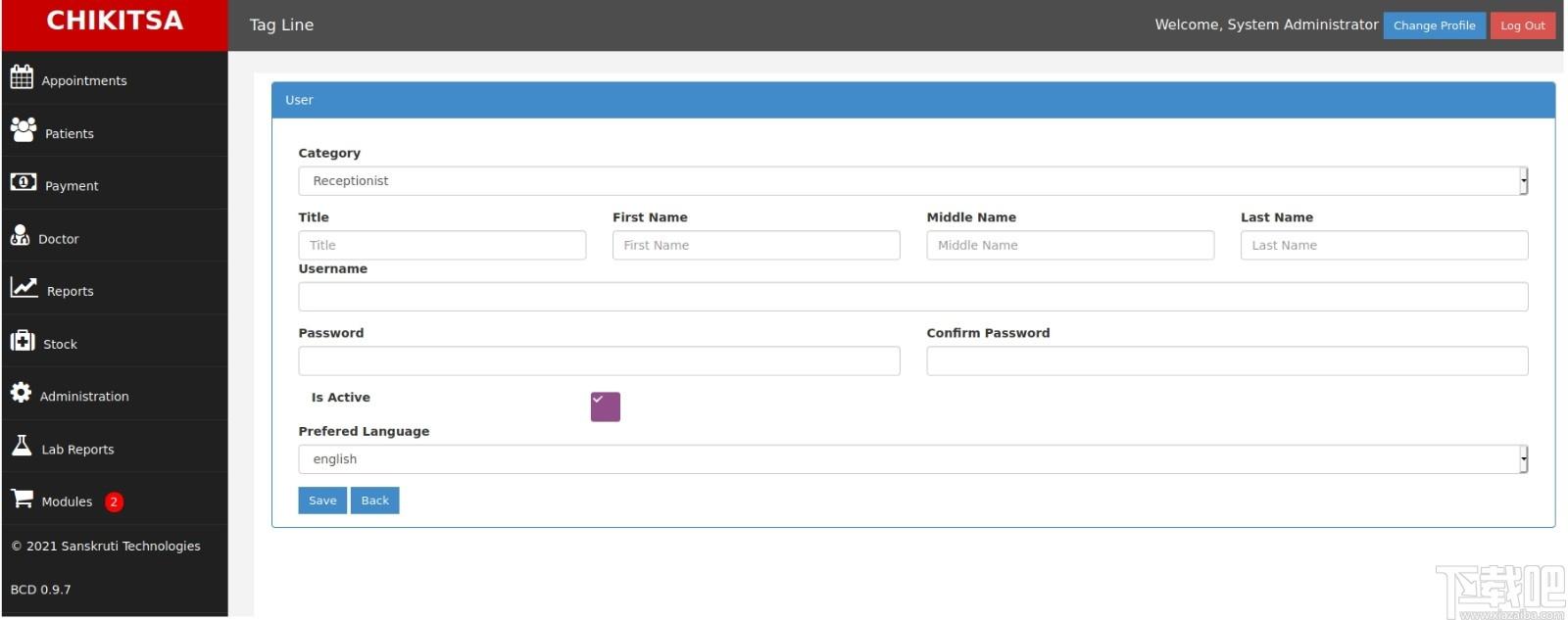Click the Change Profile button
The width and height of the screenshot is (1568, 620).
tap(1434, 25)
